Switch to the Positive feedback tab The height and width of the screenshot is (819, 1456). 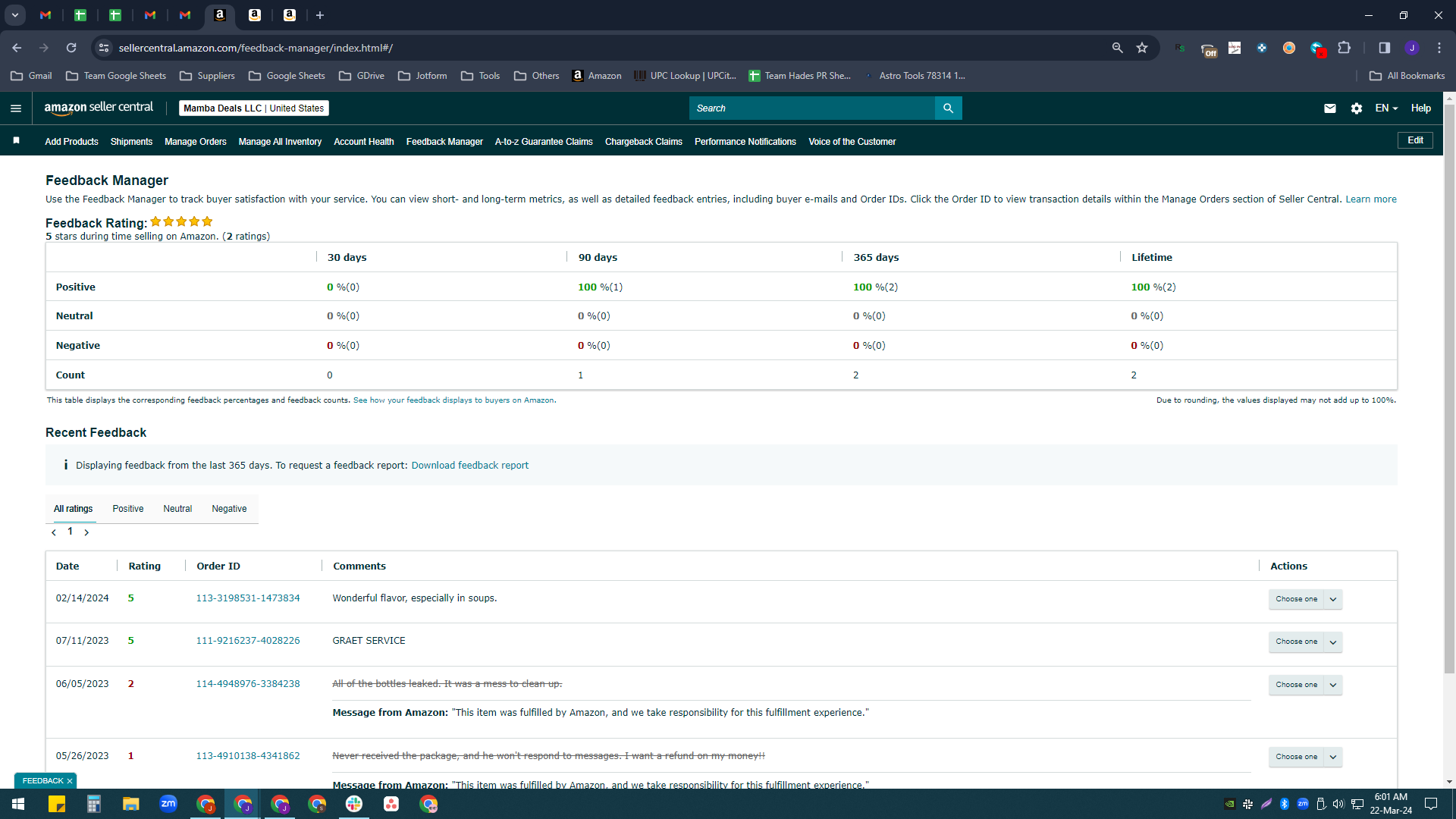tap(128, 509)
